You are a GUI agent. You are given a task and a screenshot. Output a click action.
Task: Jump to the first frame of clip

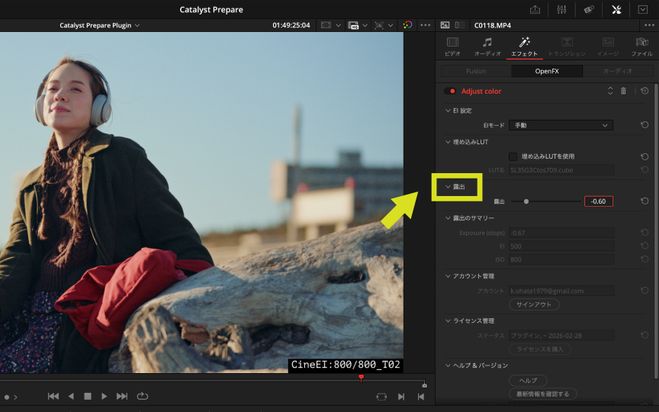(52, 396)
